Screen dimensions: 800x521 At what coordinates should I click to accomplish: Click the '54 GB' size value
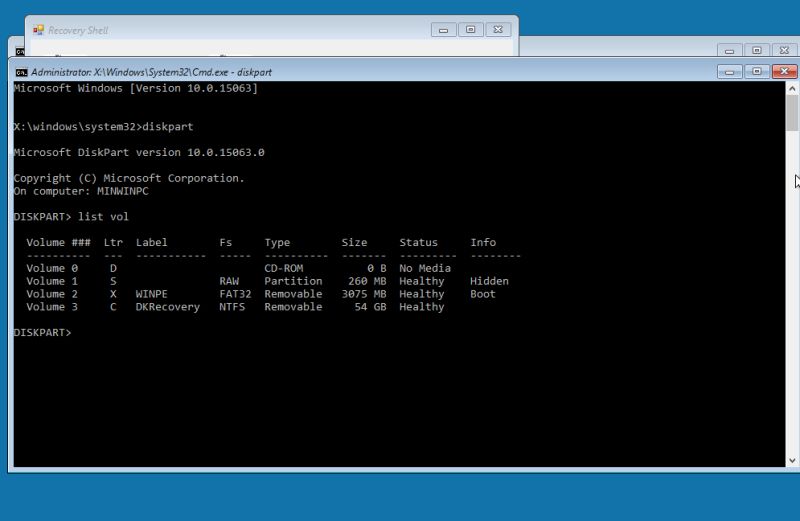[x=370, y=307]
